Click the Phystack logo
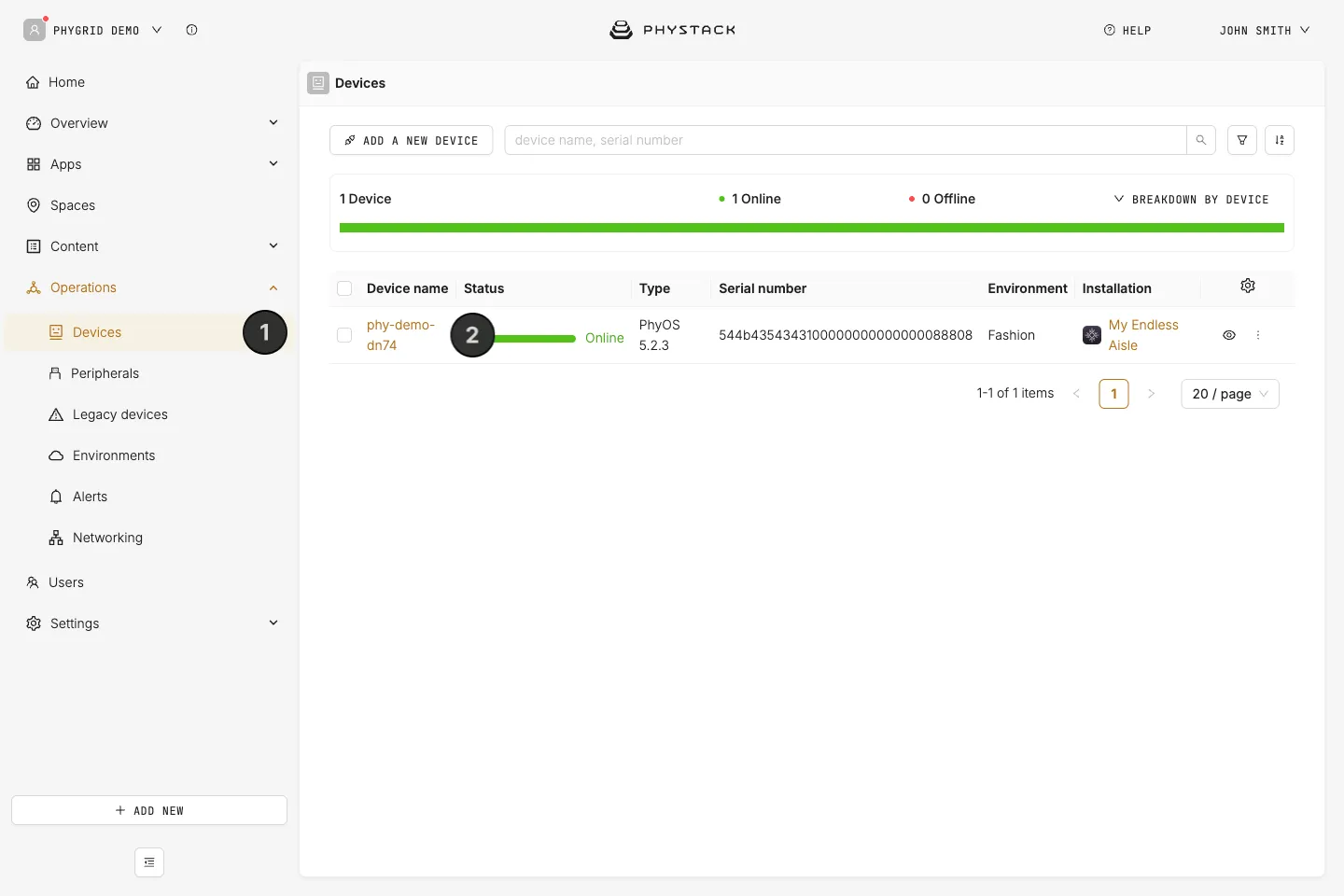 click(x=672, y=30)
